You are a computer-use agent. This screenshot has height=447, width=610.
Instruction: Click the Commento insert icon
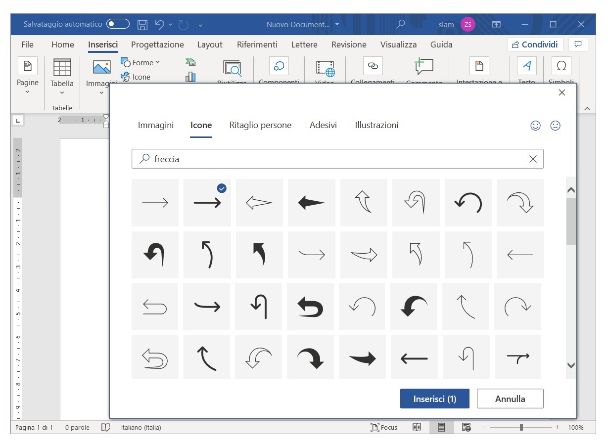[424, 67]
